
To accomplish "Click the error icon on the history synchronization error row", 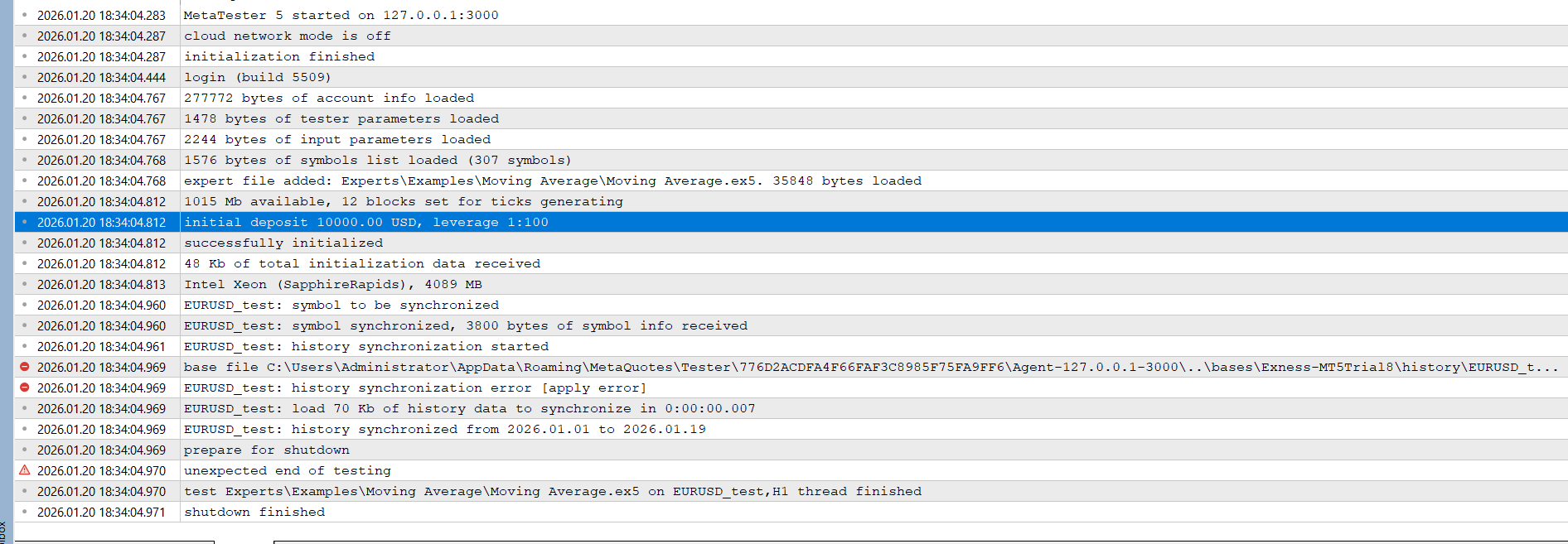I will (25, 388).
